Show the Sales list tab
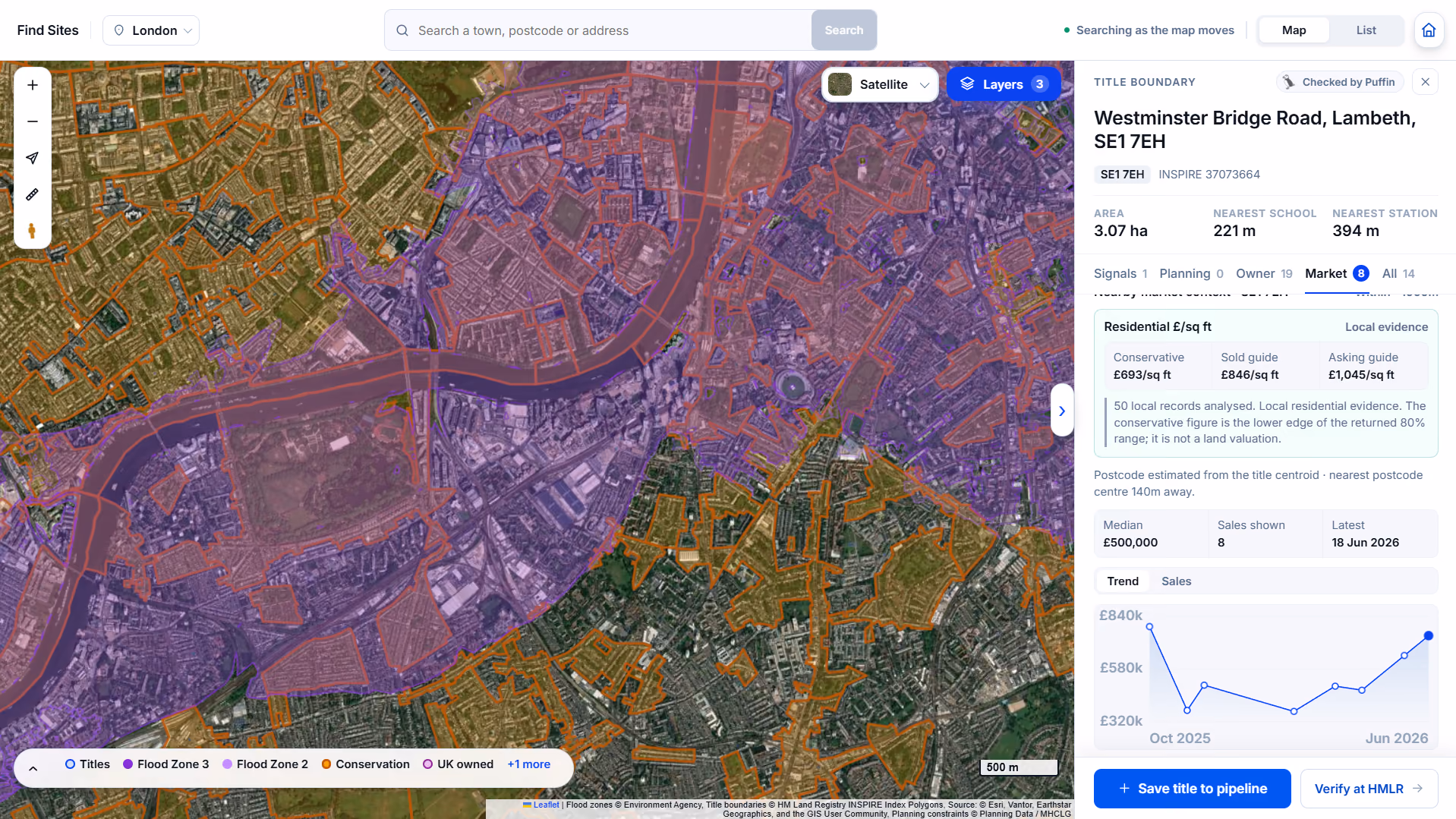This screenshot has height=819, width=1456. click(1176, 581)
